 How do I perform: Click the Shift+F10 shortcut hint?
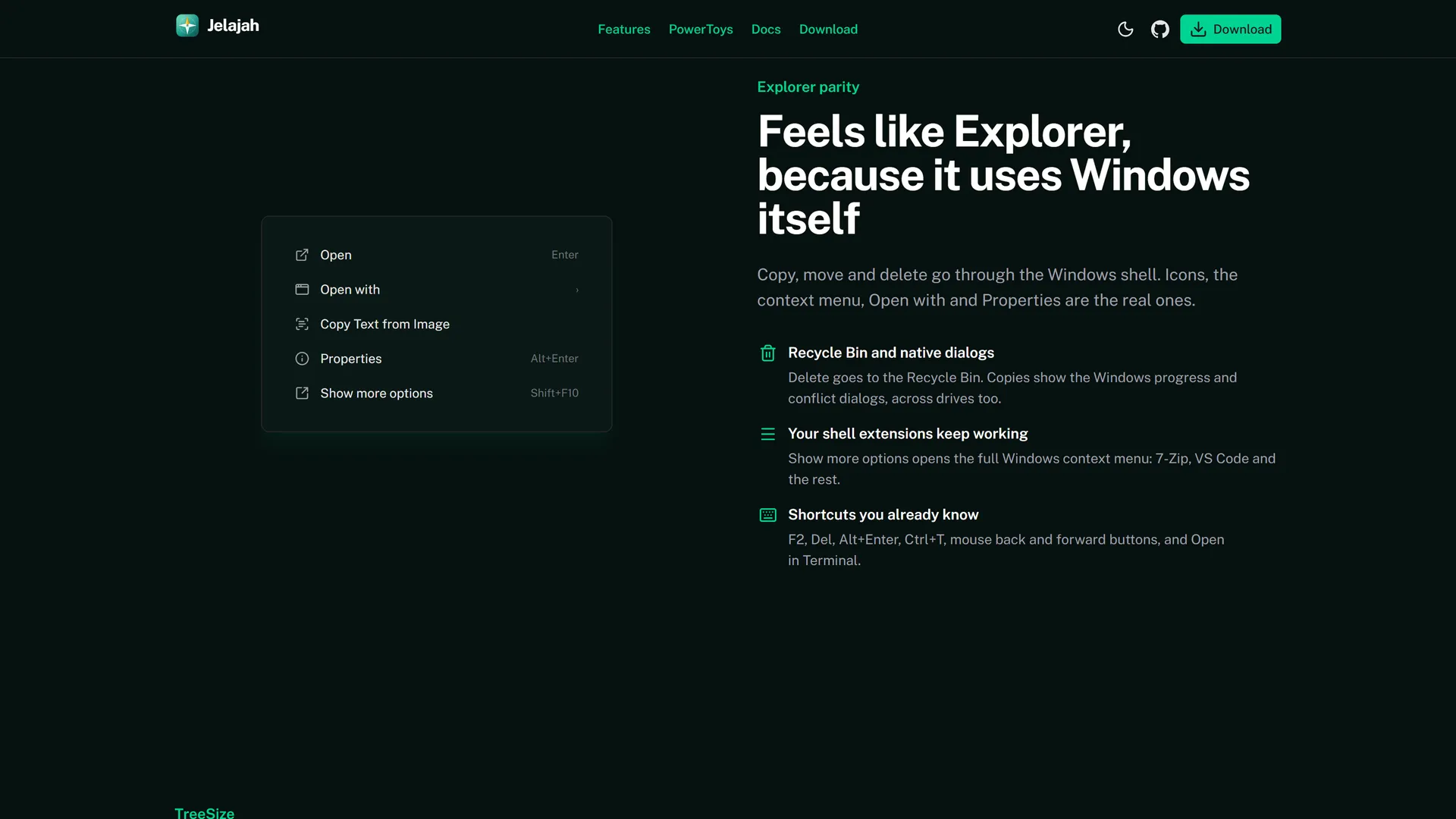554,393
